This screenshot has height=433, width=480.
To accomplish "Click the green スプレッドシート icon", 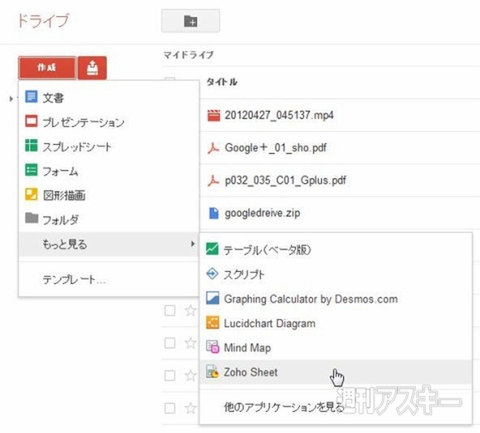I will pyautogui.click(x=31, y=146).
